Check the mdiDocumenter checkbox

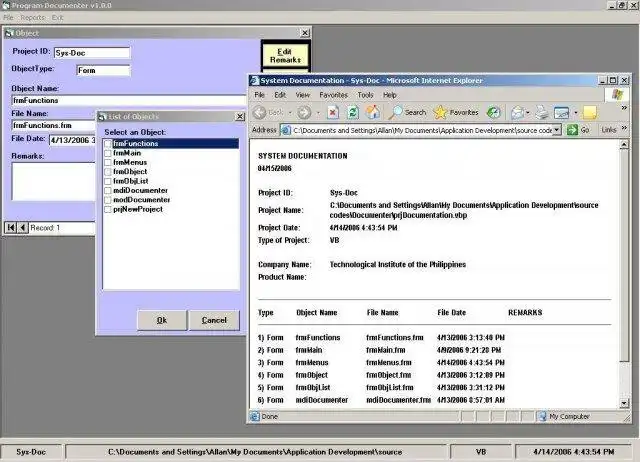coord(108,191)
